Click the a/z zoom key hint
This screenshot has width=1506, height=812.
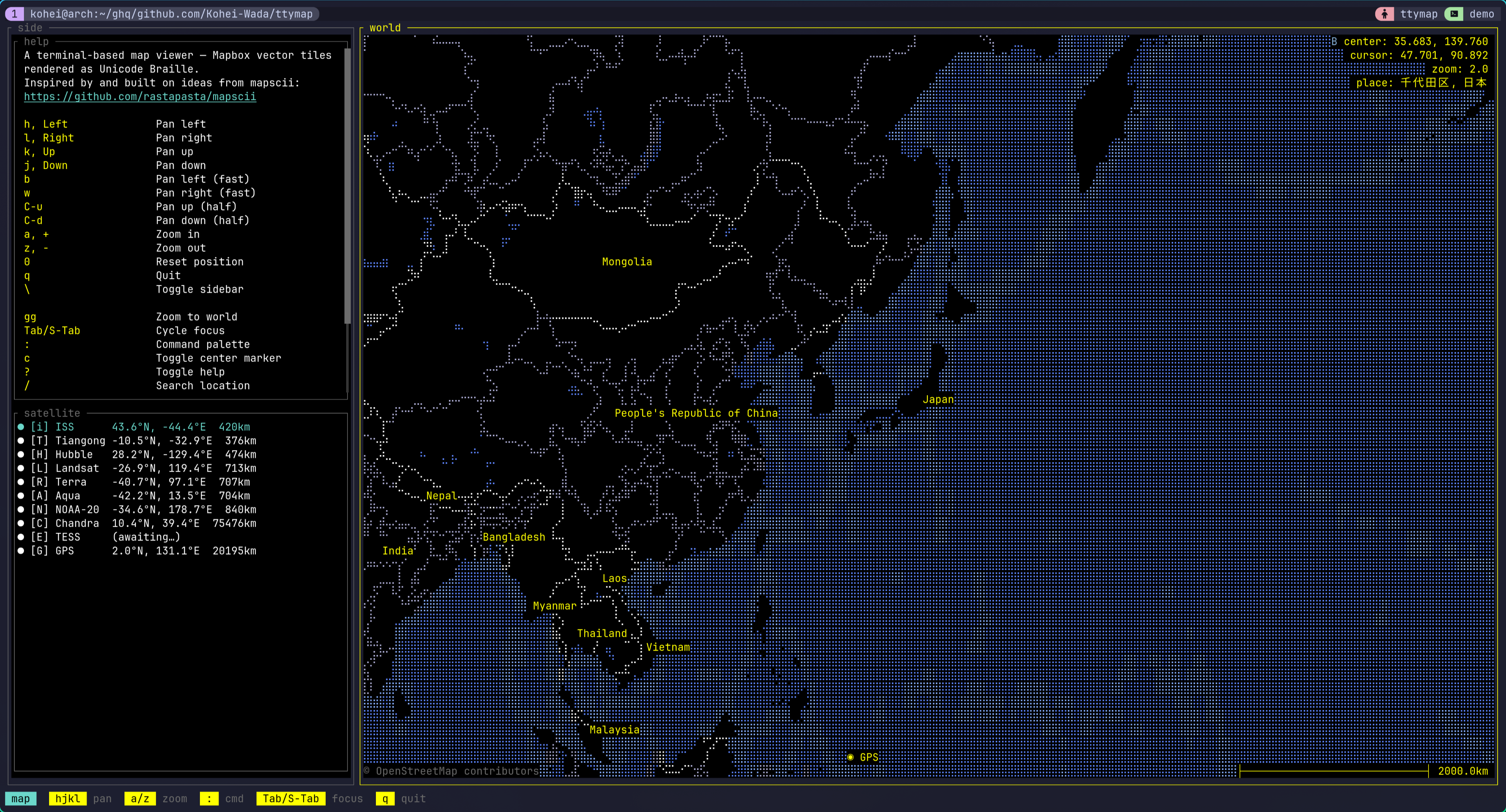[x=140, y=798]
